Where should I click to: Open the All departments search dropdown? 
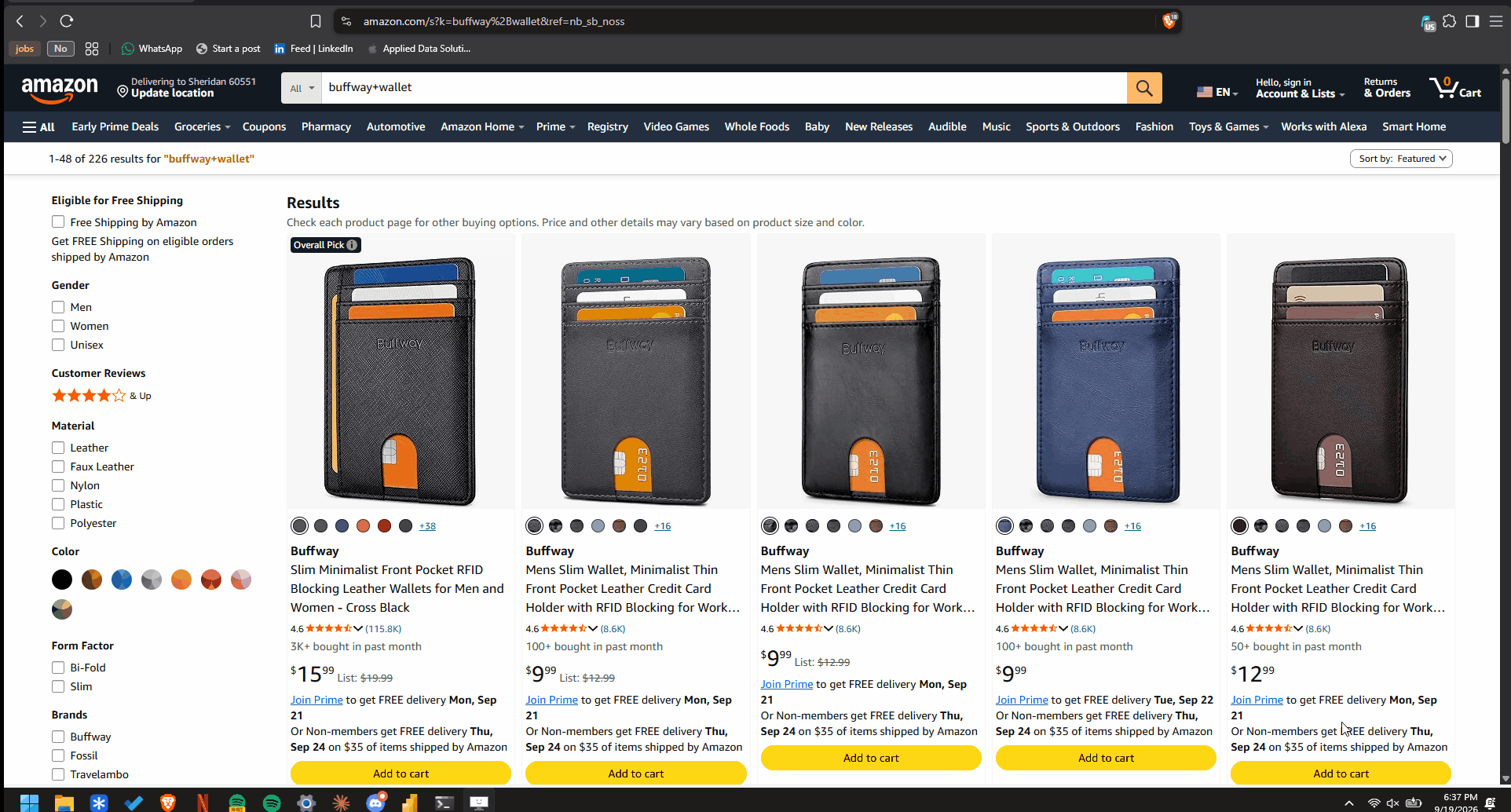(x=302, y=88)
